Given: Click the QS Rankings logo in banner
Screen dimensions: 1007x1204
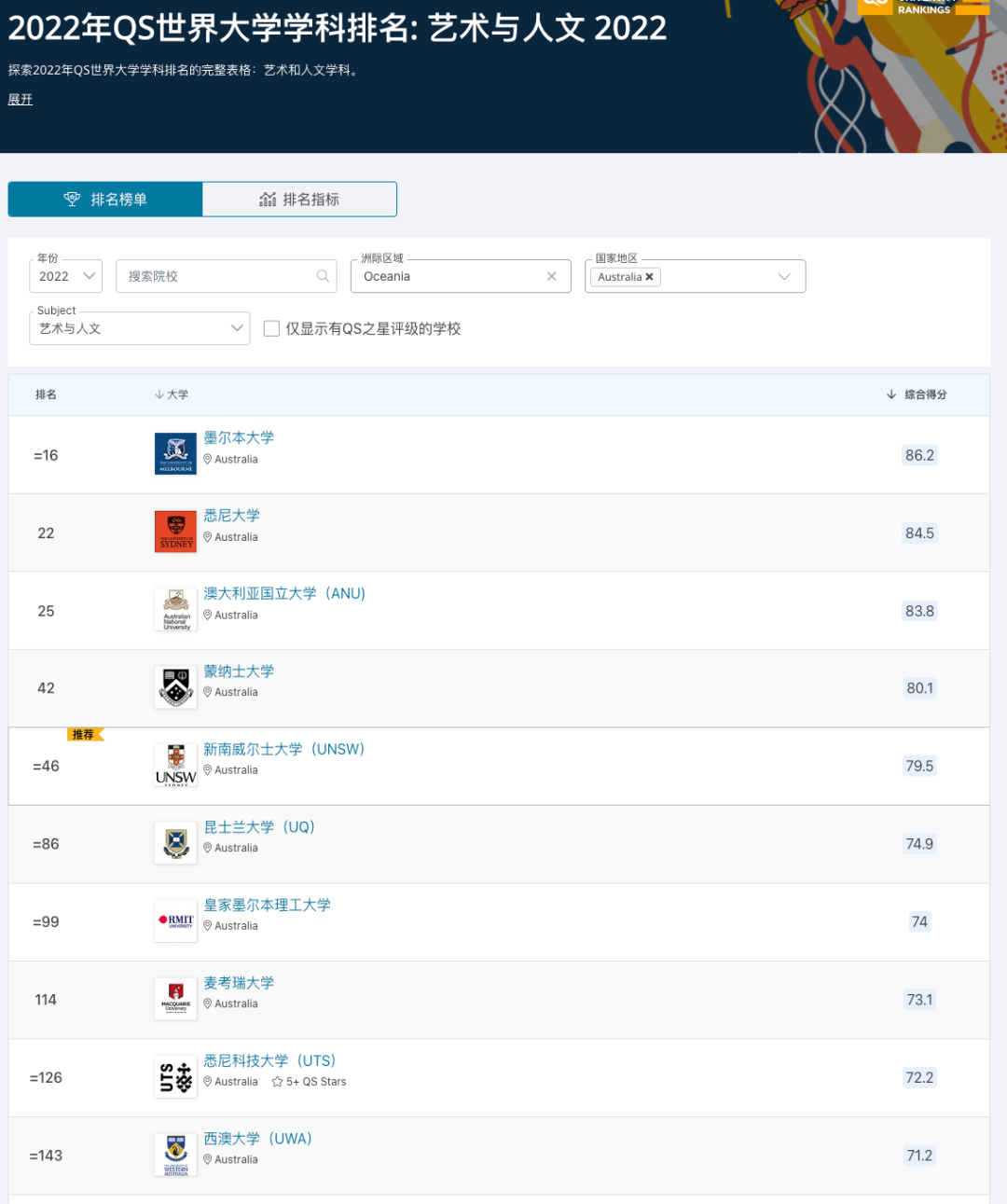Looking at the screenshot, I should pyautogui.click(x=923, y=7).
